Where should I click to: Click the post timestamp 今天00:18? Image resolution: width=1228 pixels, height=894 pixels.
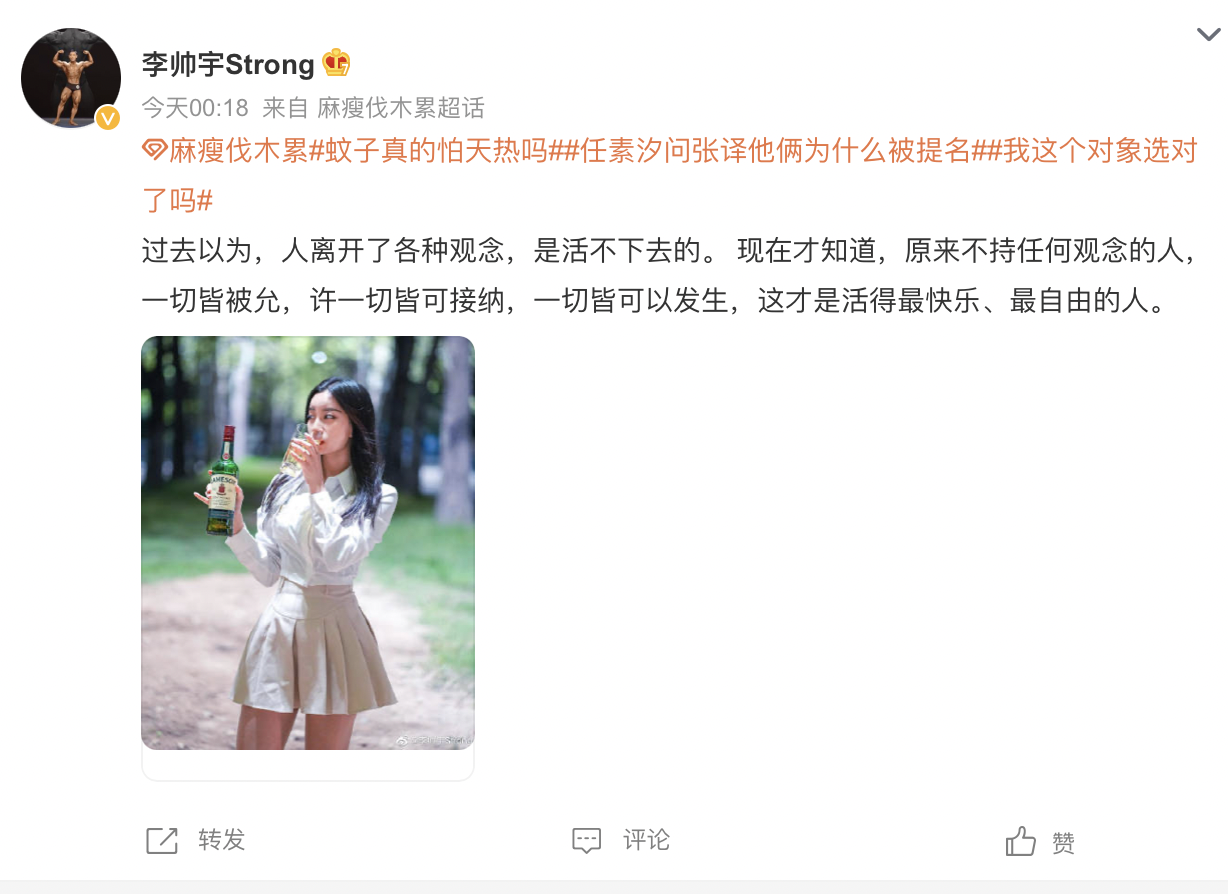click(194, 106)
